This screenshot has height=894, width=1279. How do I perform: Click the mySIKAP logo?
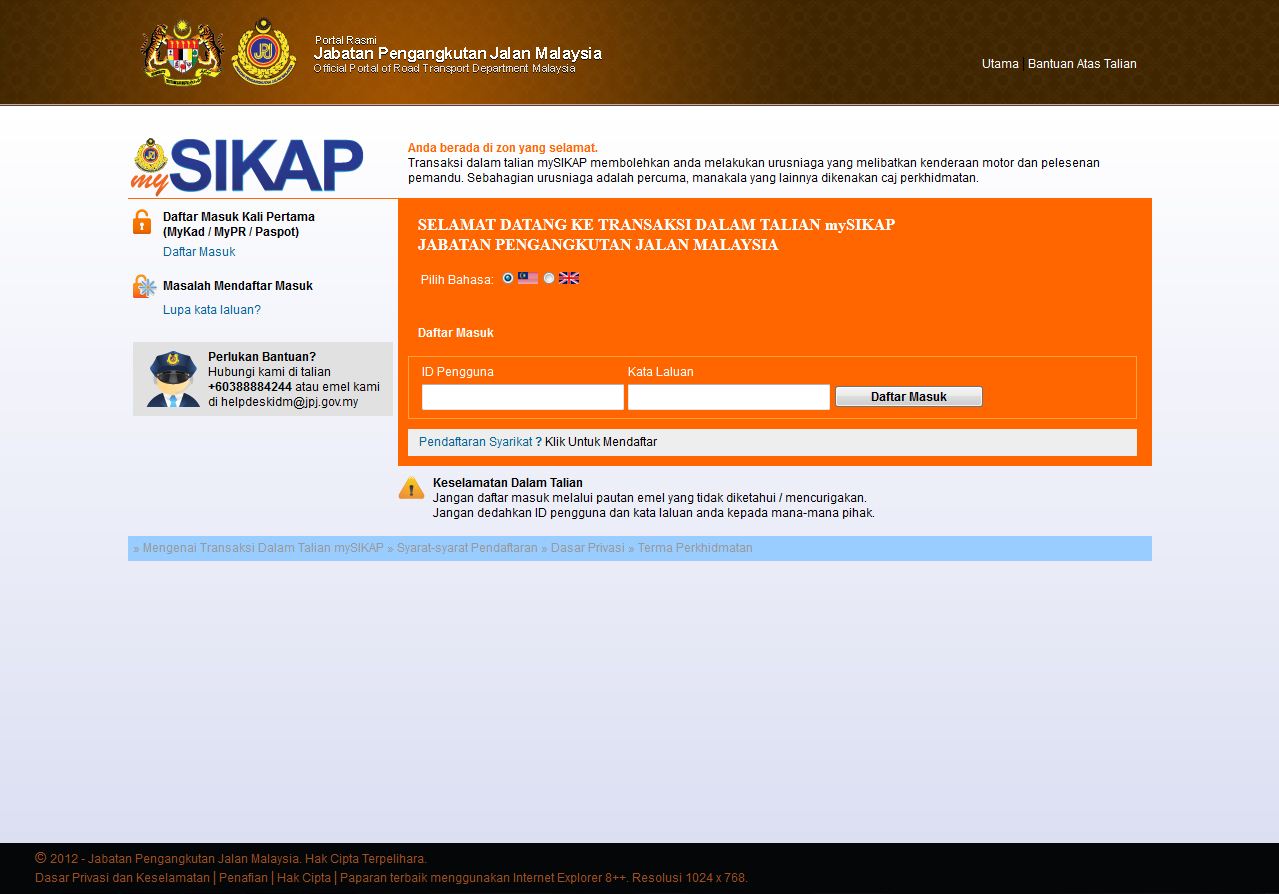(247, 166)
